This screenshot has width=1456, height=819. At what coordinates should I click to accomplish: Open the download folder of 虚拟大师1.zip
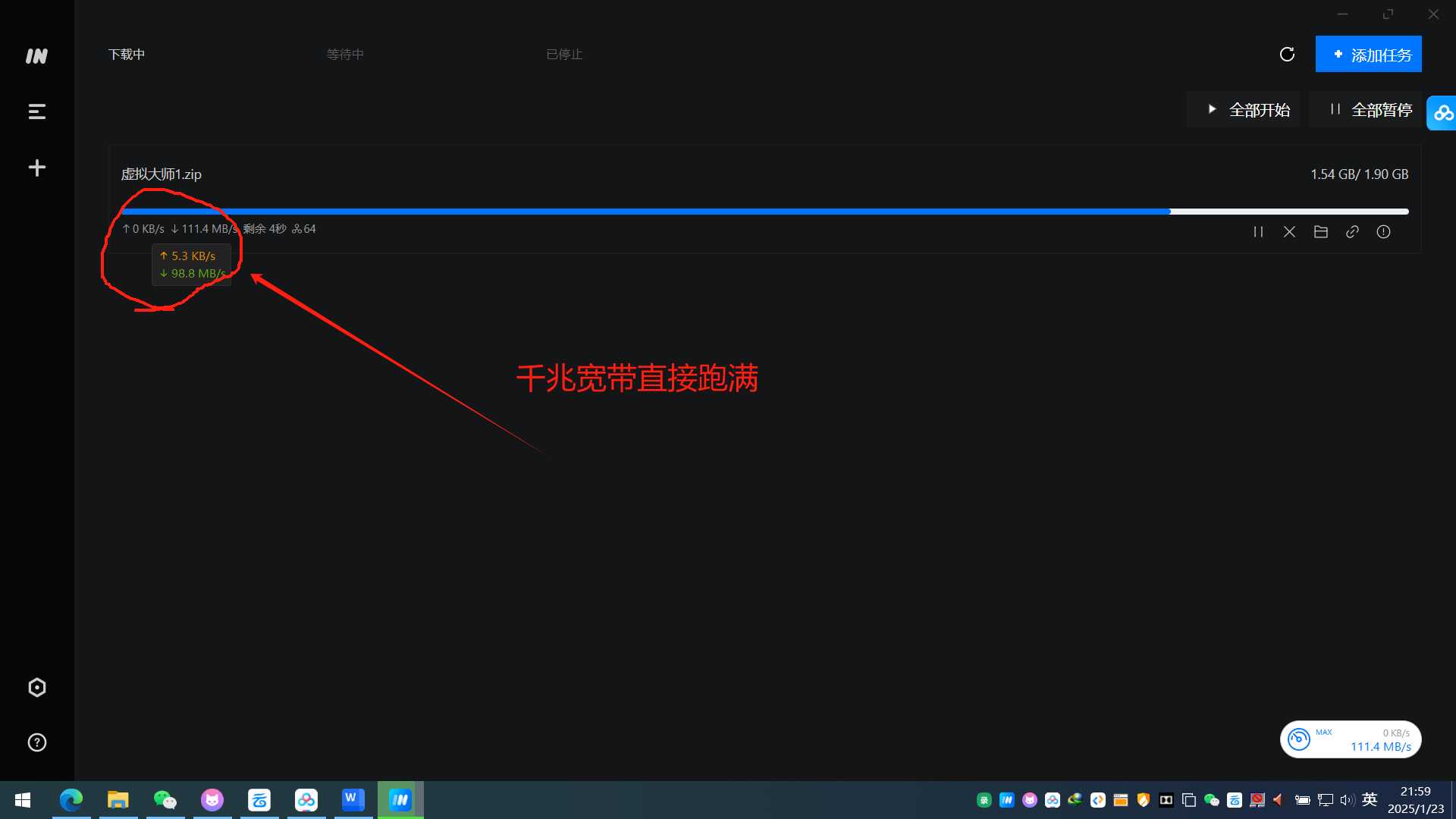[x=1320, y=232]
